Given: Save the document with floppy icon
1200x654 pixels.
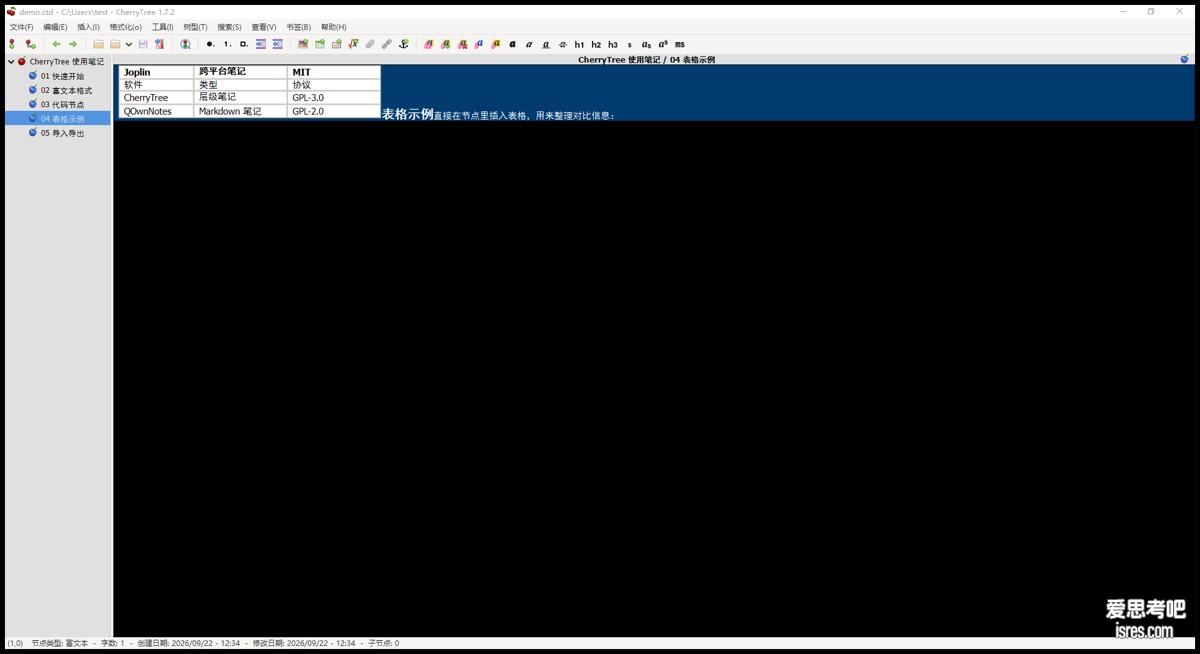Looking at the screenshot, I should point(143,44).
